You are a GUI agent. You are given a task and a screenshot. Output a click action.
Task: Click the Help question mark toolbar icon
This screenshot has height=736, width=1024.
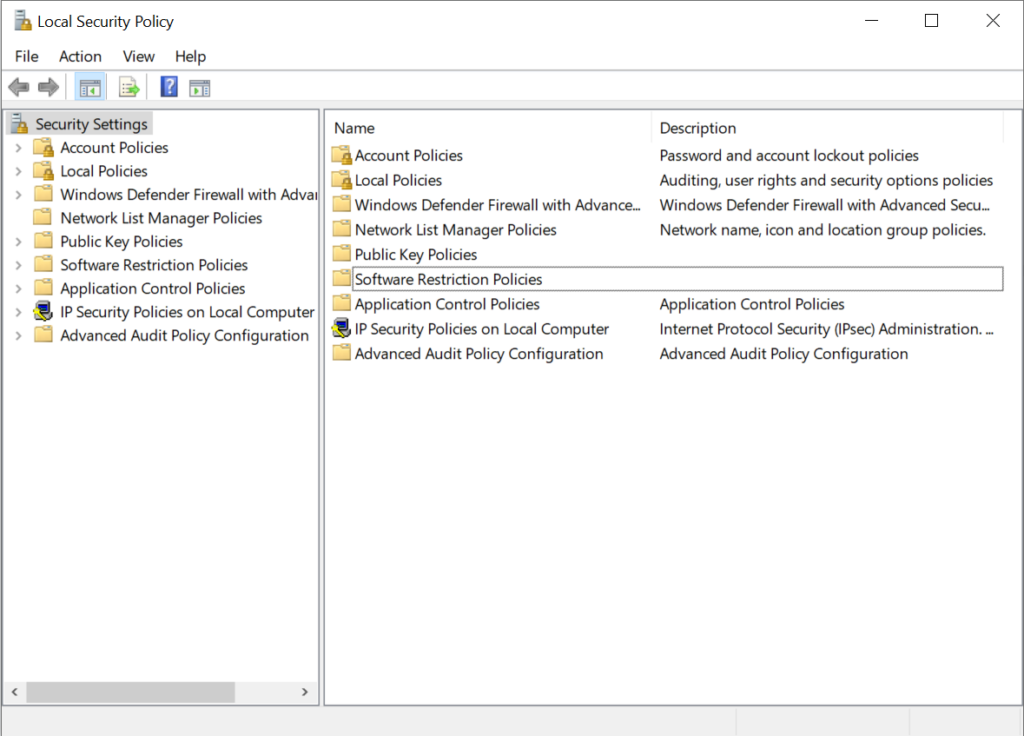(x=167, y=87)
